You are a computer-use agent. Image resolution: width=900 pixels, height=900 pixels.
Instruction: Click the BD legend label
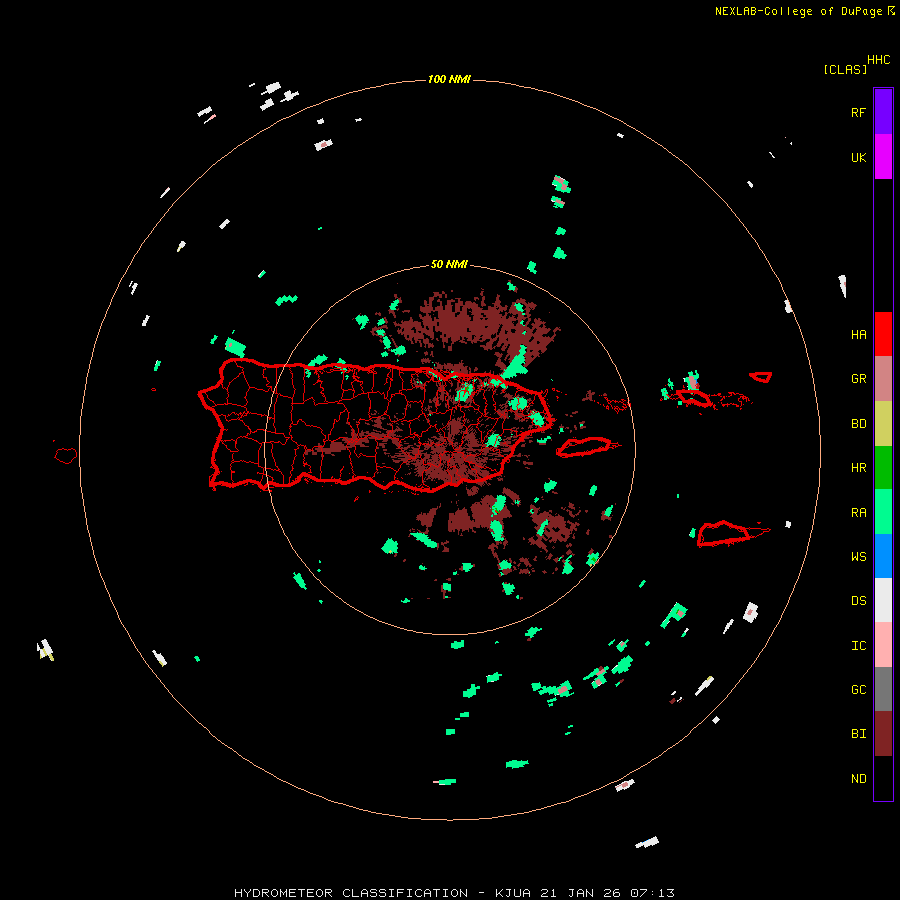coord(858,424)
